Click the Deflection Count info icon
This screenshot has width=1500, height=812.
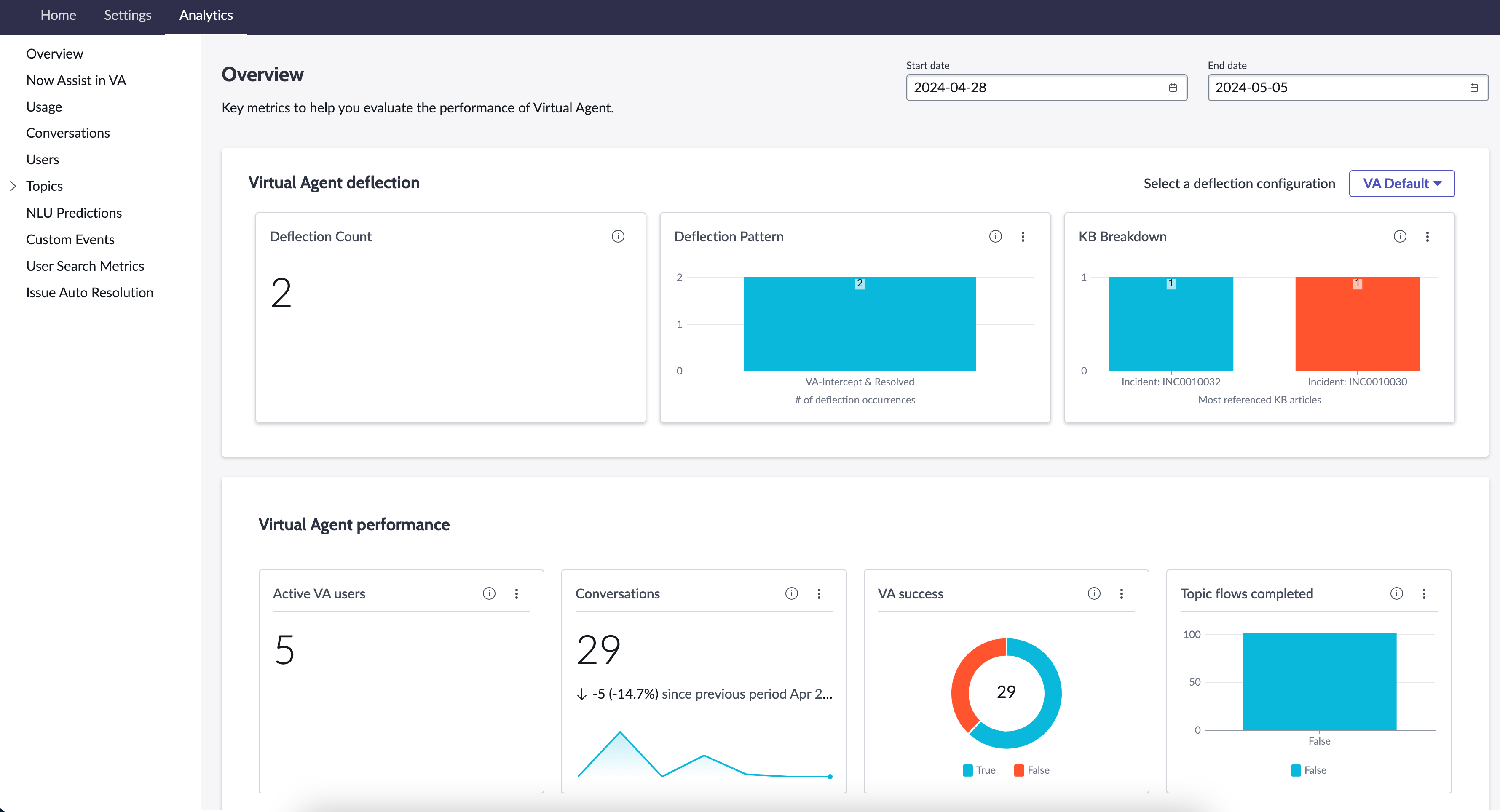(618, 236)
